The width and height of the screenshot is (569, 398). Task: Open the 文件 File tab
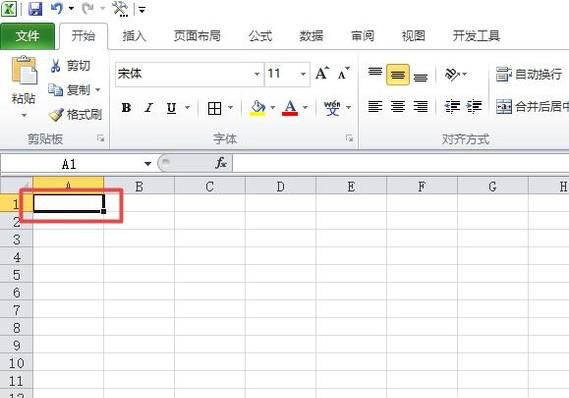click(27, 36)
